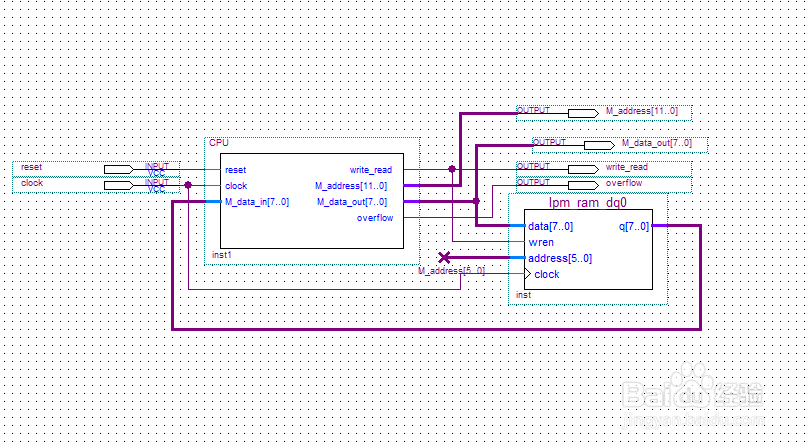The width and height of the screenshot is (811, 448).
Task: Select the data[7..0] port on the RAM
Action: pyautogui.click(x=550, y=226)
